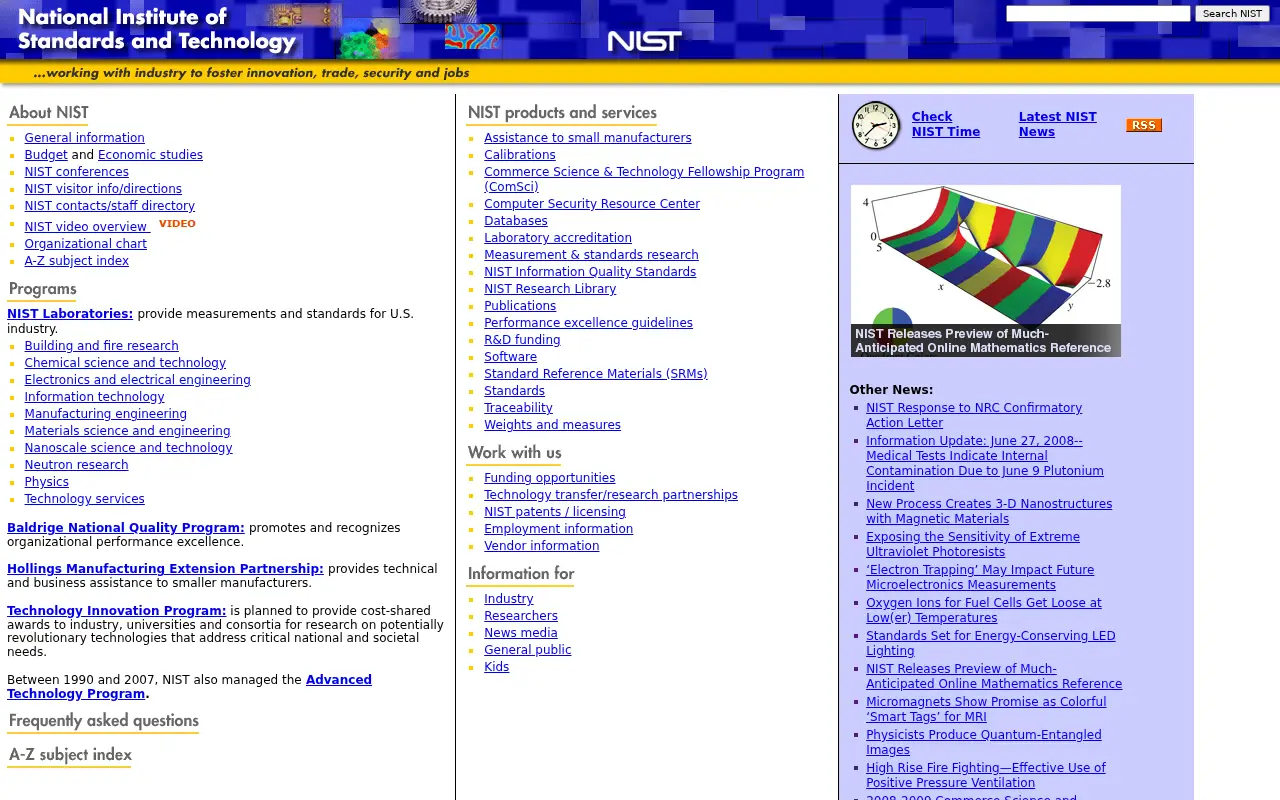This screenshot has width=1280, height=800.
Task: Open NIST conferences page
Action: [x=76, y=172]
